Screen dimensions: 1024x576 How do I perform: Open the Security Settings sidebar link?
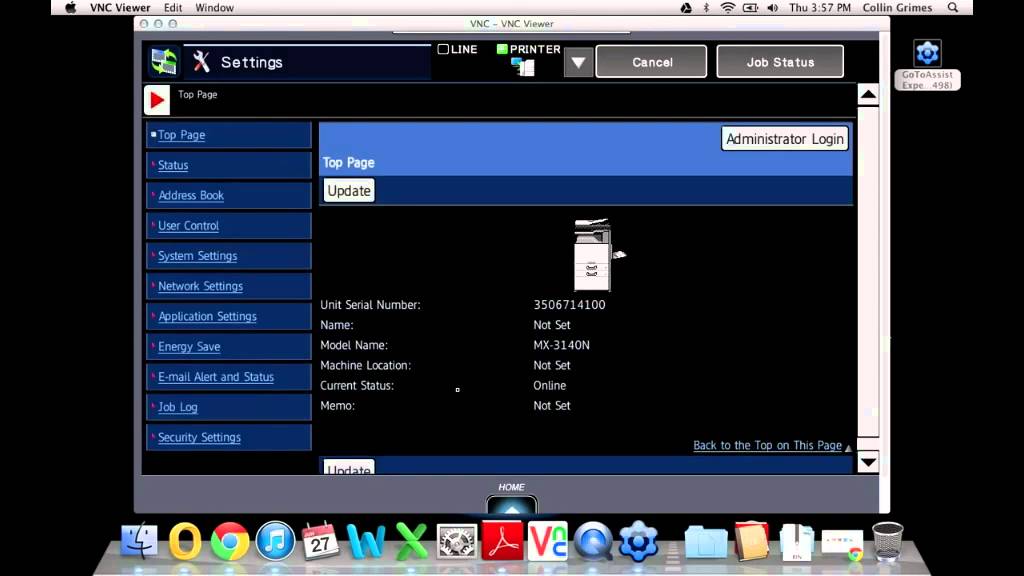[199, 438]
